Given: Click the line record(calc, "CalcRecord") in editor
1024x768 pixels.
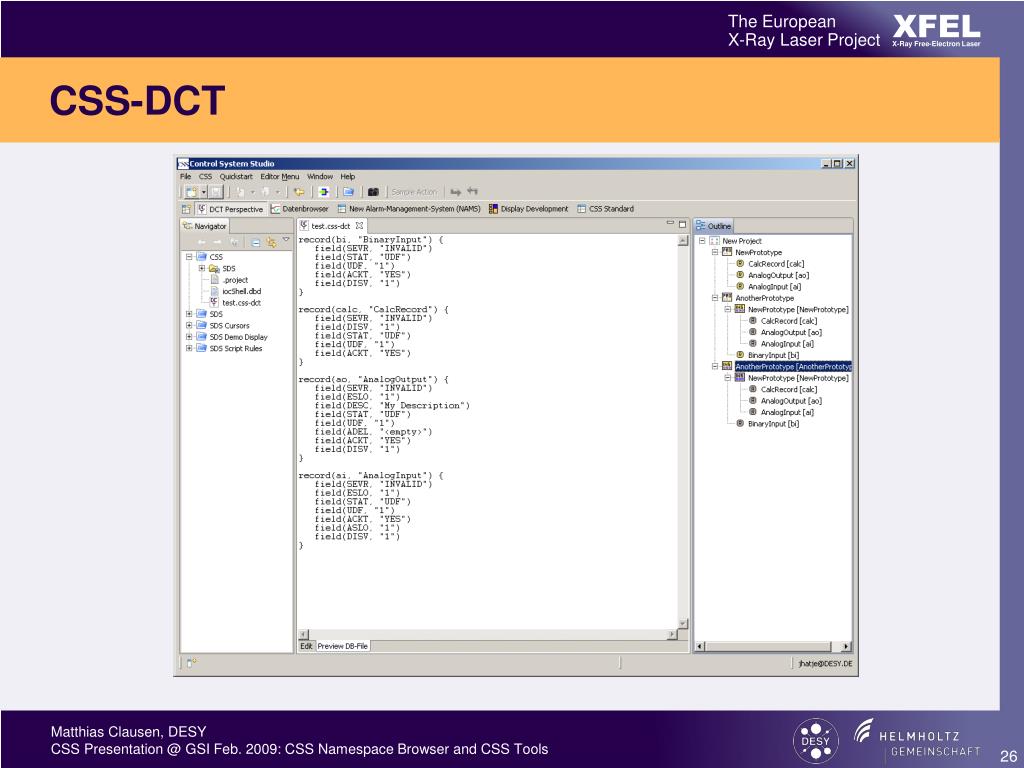Looking at the screenshot, I should pos(374,310).
